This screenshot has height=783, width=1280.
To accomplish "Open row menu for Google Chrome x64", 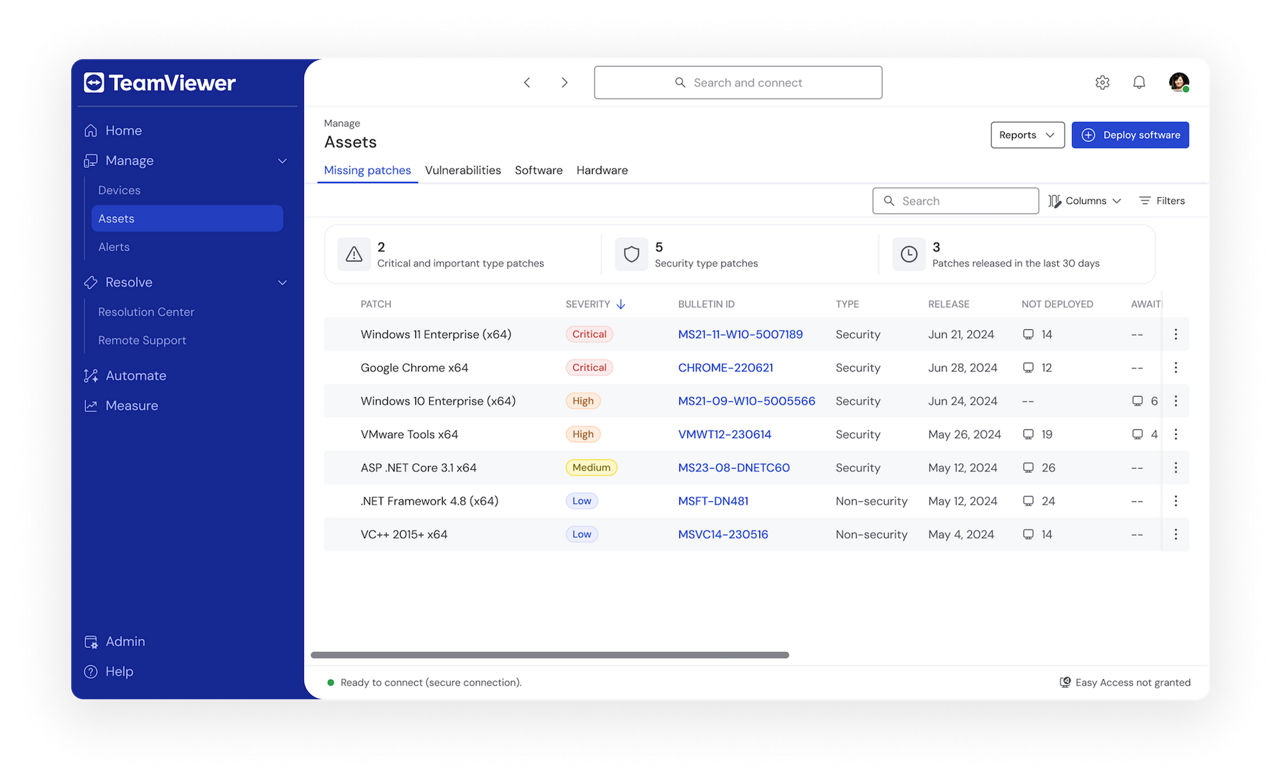I will (x=1176, y=368).
